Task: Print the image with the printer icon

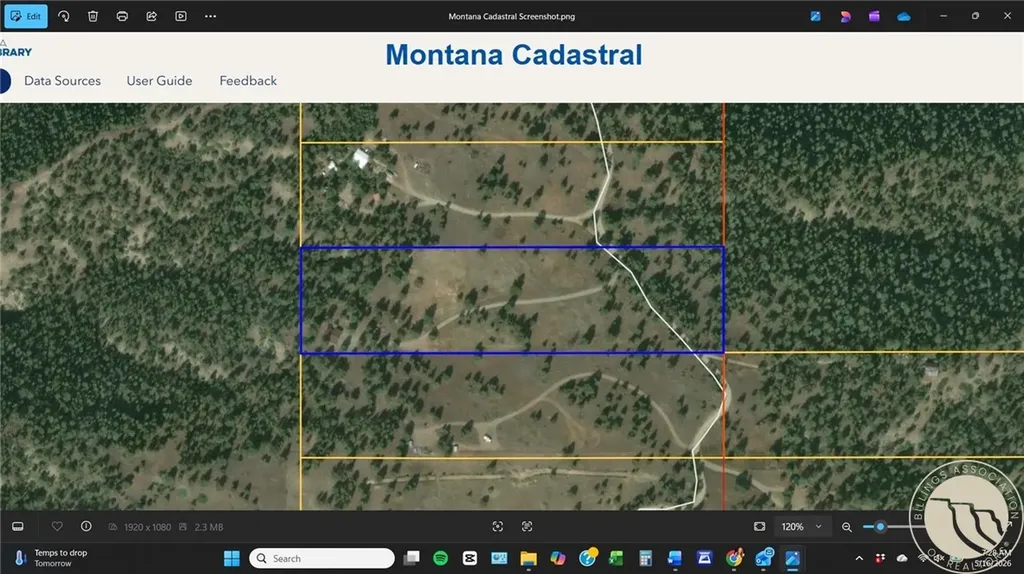Action: (x=122, y=16)
